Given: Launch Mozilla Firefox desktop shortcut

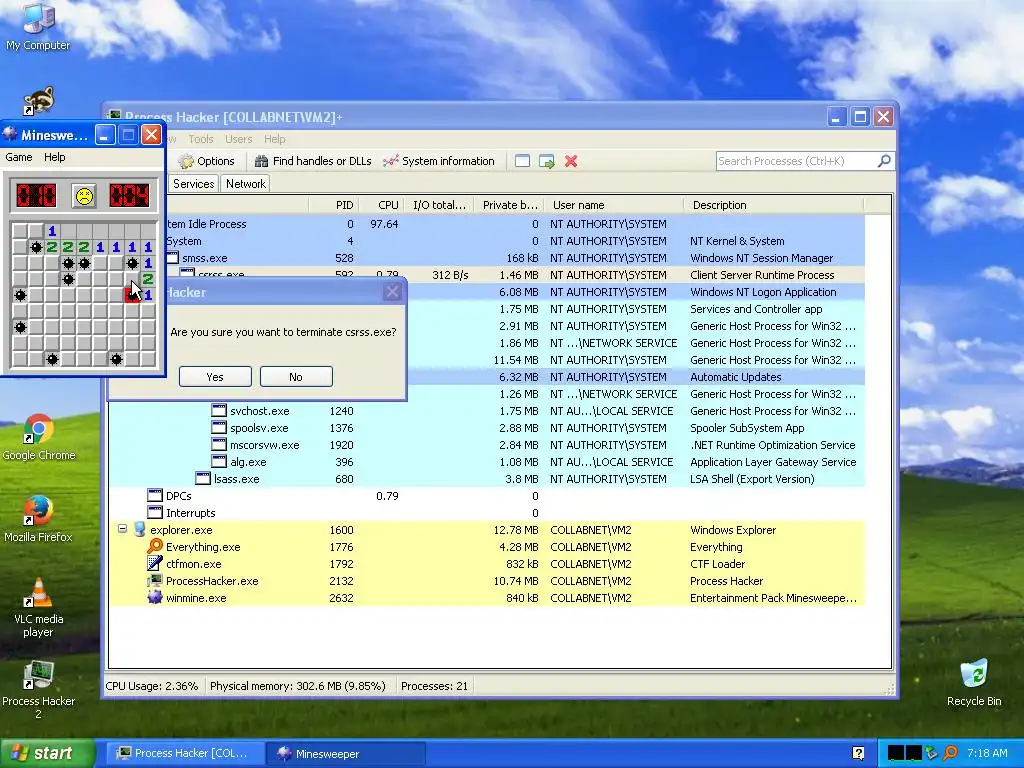Looking at the screenshot, I should (38, 519).
